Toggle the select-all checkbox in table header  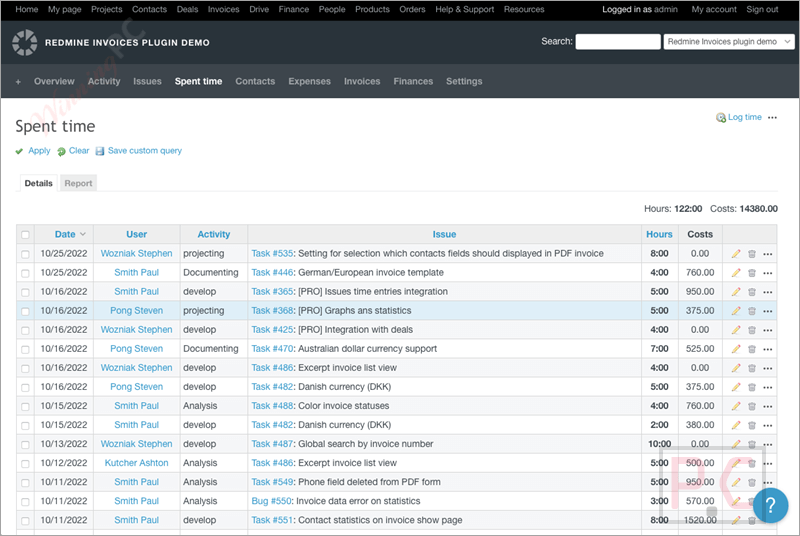(25, 235)
